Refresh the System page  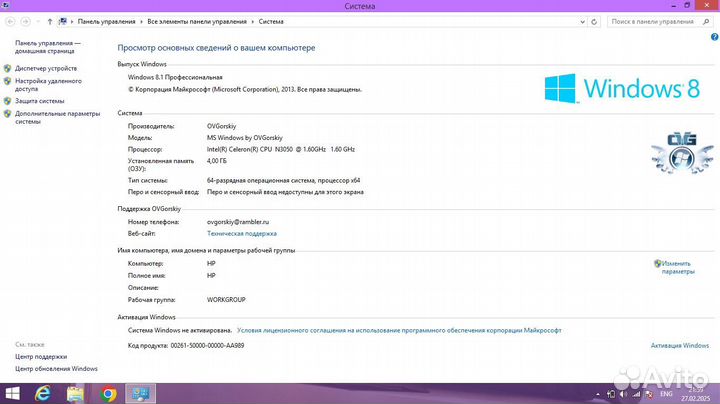(x=594, y=22)
